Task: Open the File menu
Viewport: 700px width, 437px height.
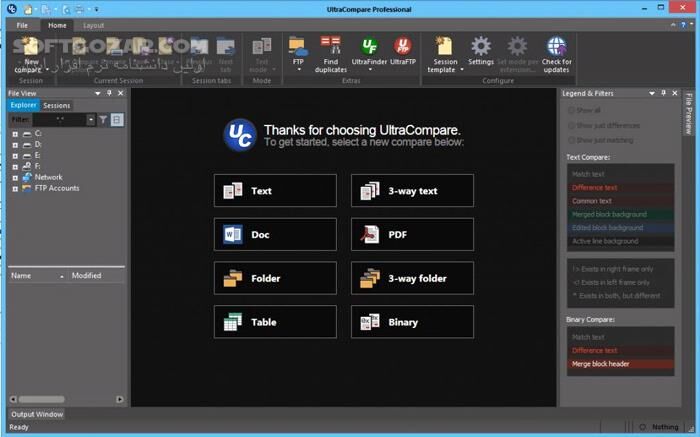Action: pos(22,25)
